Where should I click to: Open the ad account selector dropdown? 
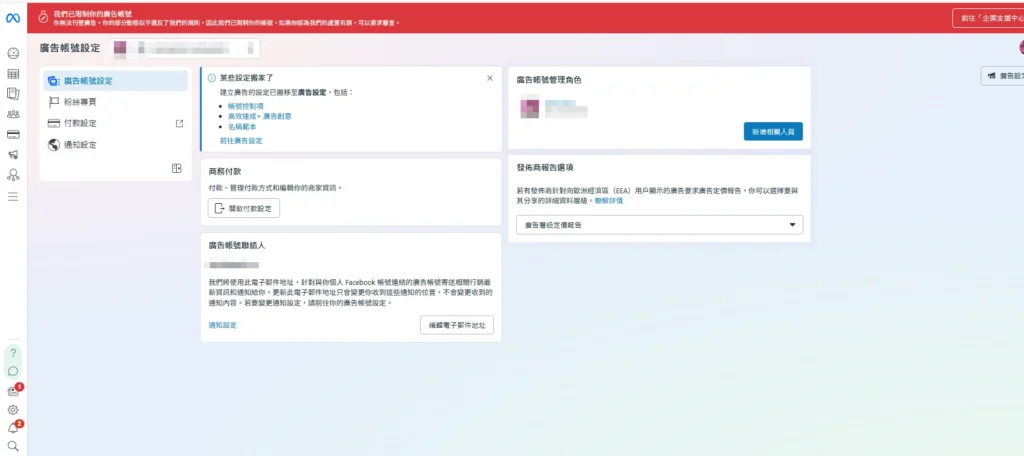pyautogui.click(x=184, y=48)
